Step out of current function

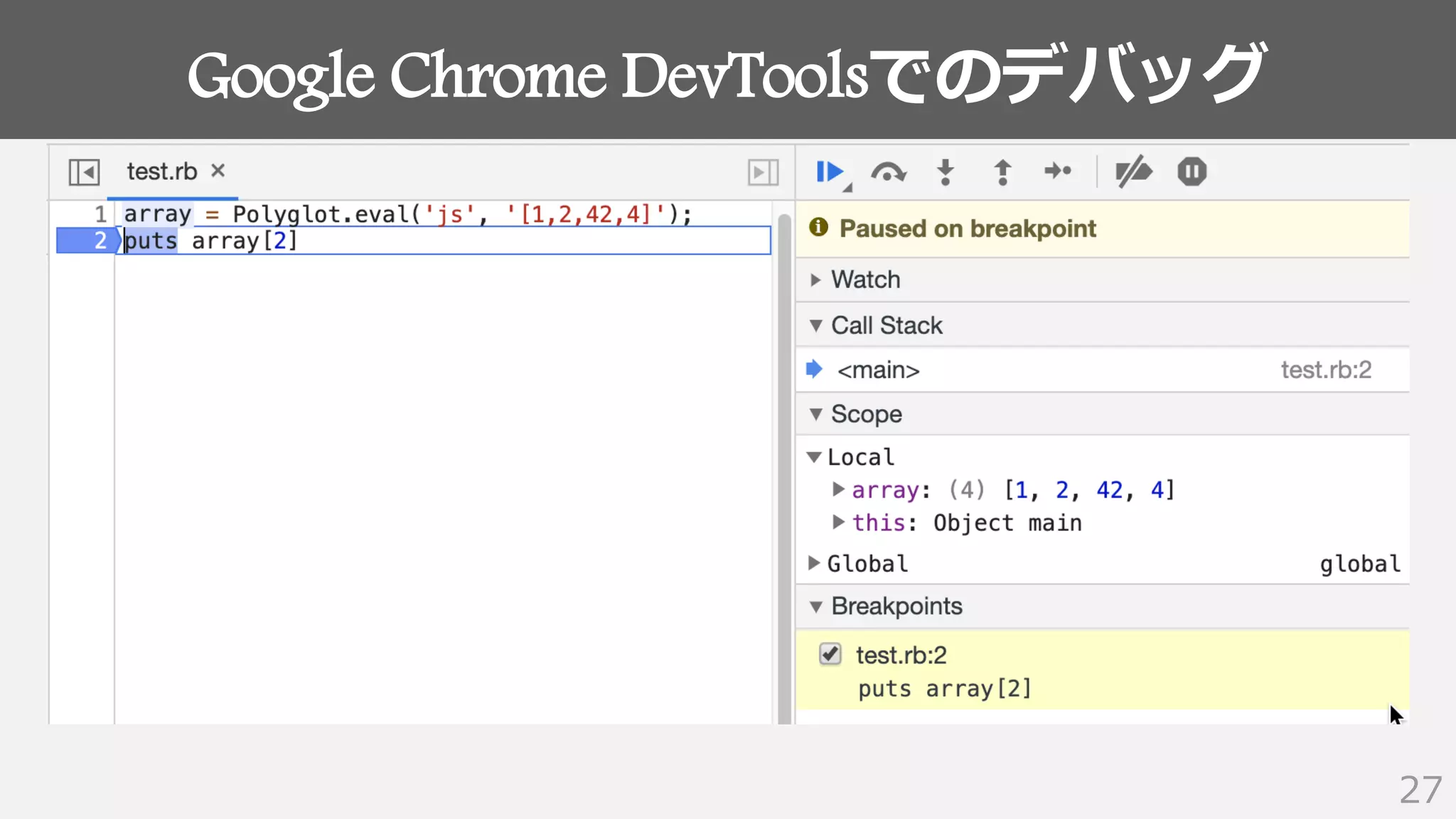pos(1002,172)
